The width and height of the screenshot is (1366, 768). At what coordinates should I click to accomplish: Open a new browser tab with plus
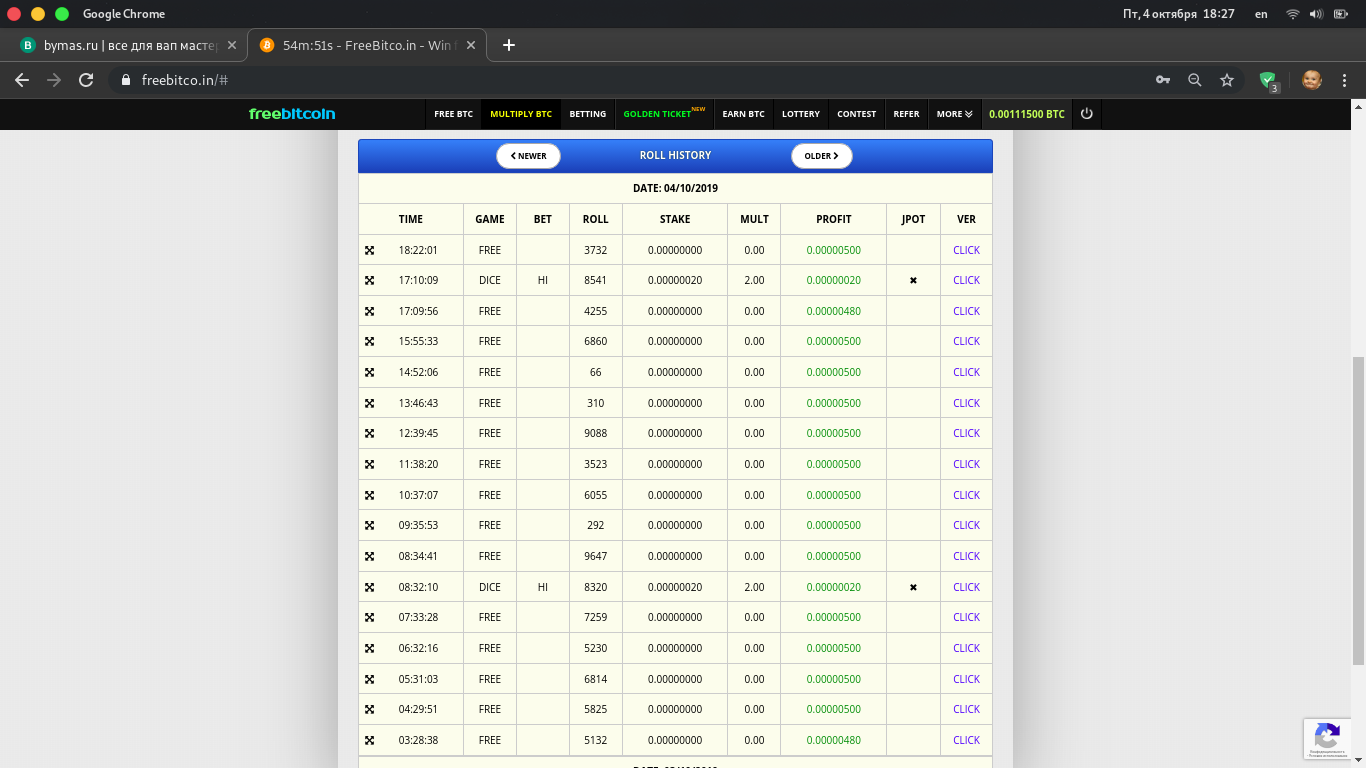pos(509,45)
